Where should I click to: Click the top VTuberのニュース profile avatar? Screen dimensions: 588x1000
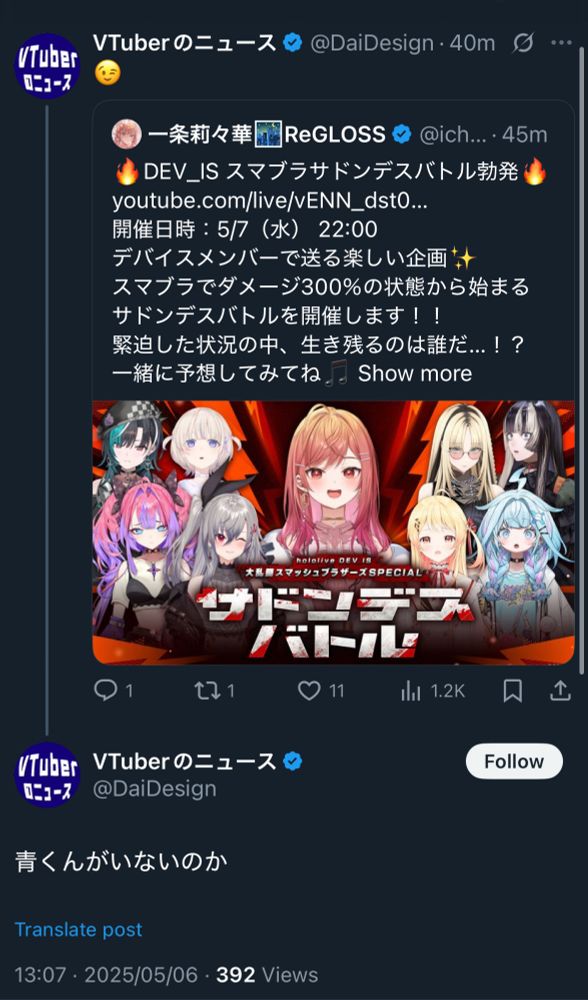(47, 66)
